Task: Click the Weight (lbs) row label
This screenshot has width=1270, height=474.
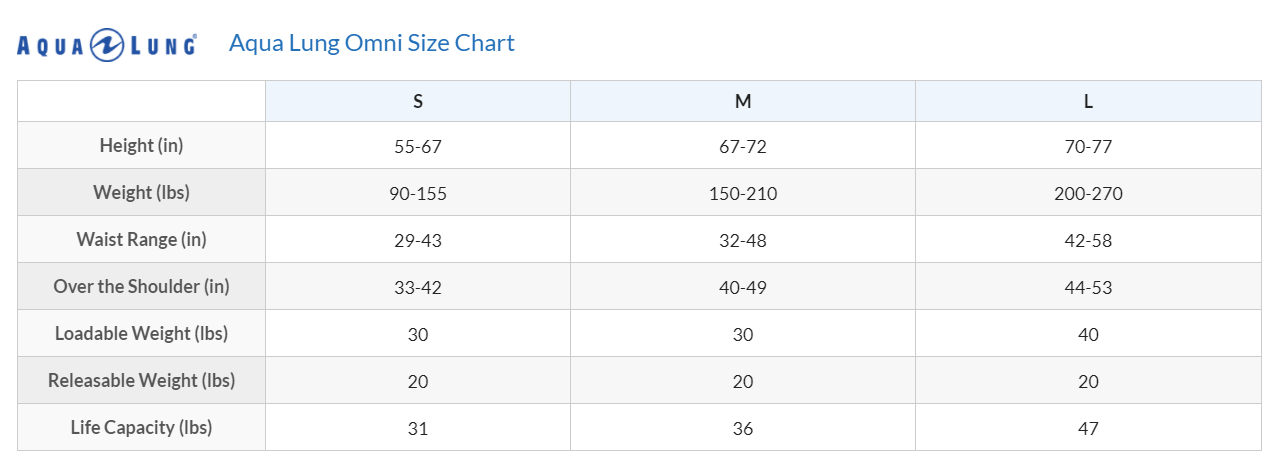Action: (142, 193)
